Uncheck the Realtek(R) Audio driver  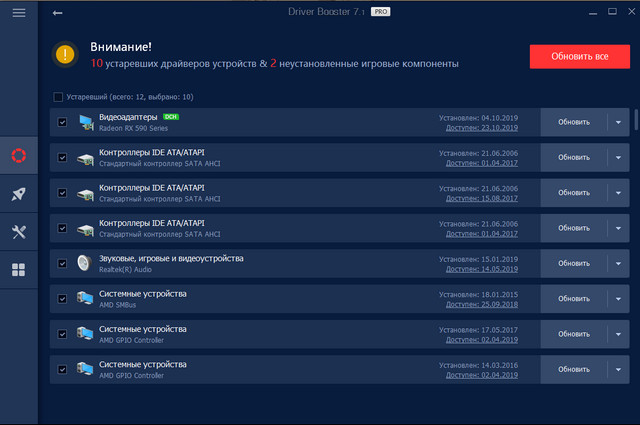coord(62,263)
